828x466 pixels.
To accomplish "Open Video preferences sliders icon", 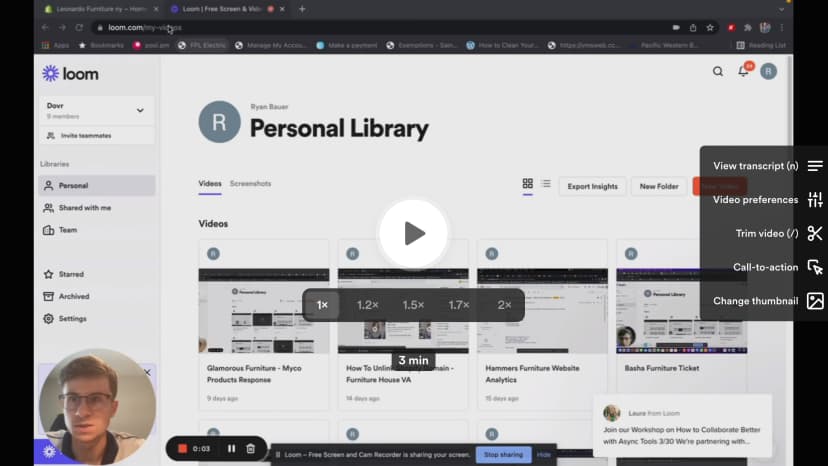I will 815,200.
